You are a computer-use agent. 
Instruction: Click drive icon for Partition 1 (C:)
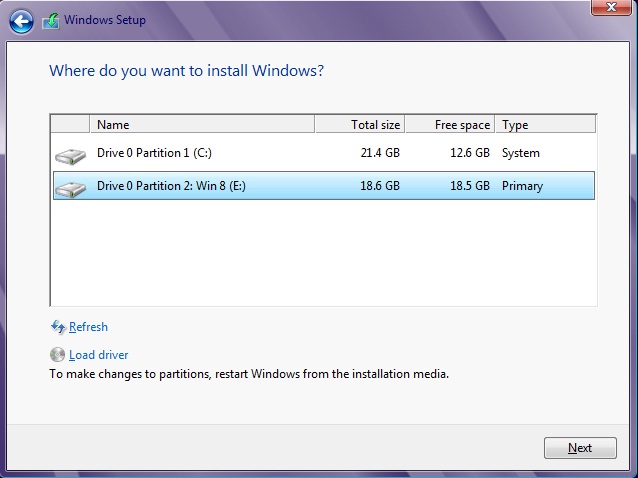(70, 156)
